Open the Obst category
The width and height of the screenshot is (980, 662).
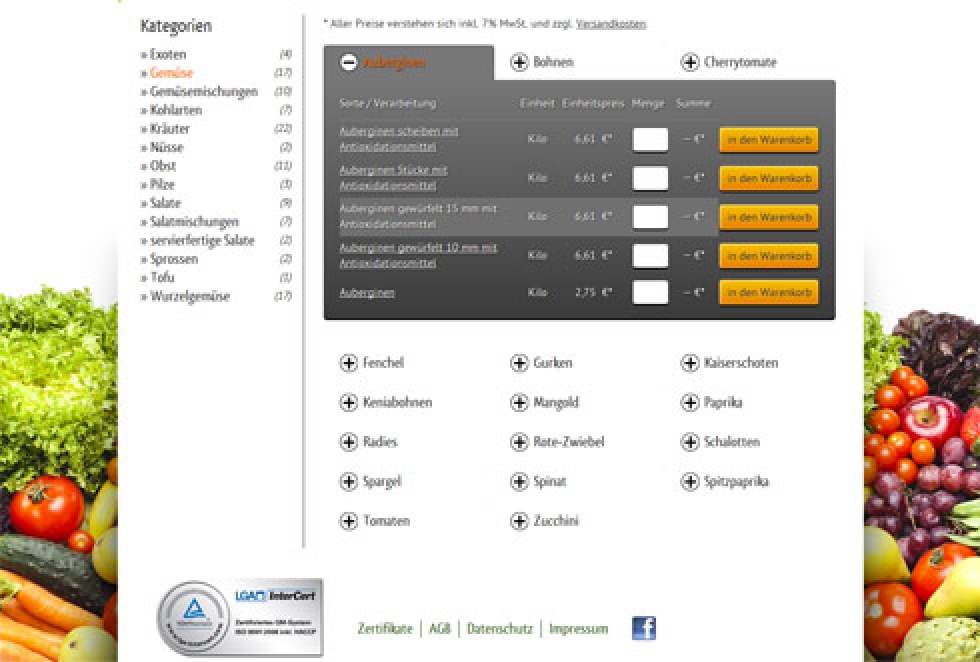click(163, 166)
